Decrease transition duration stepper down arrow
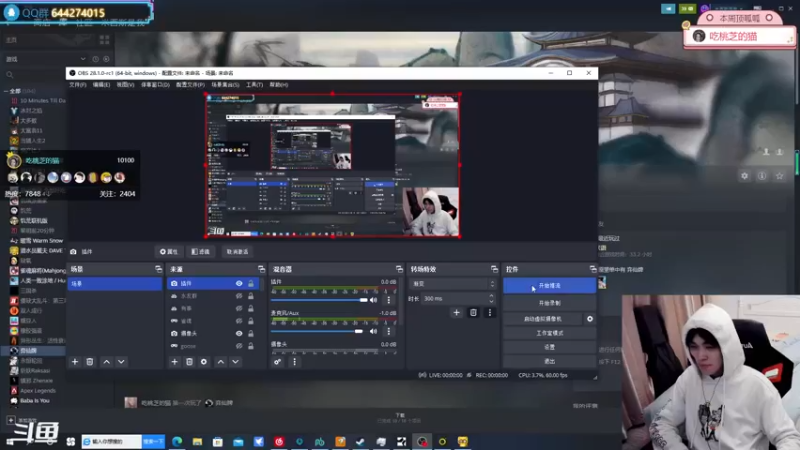The width and height of the screenshot is (800, 450). pyautogui.click(x=491, y=302)
